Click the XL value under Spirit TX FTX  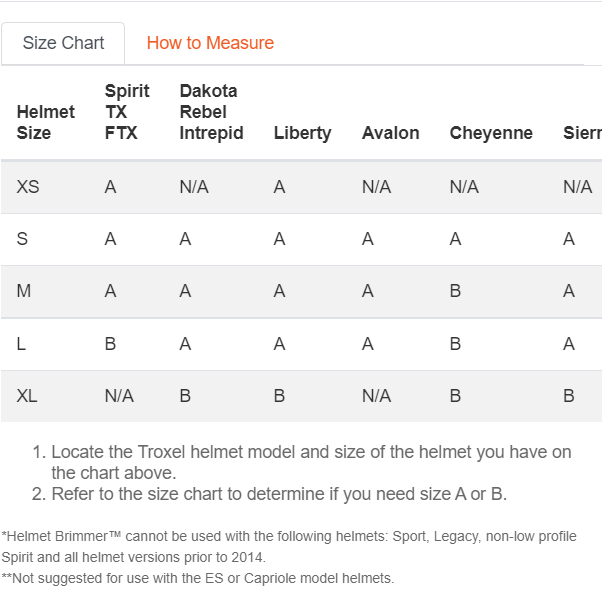click(119, 396)
